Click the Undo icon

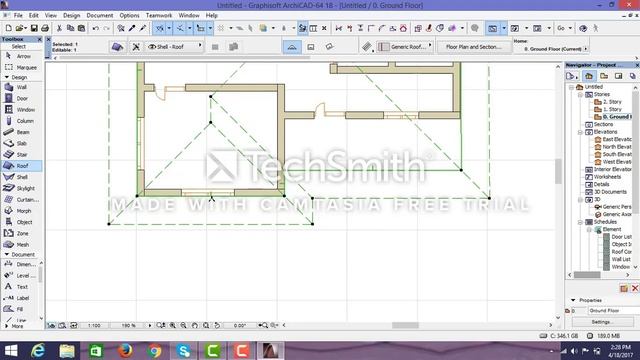click(x=96, y=28)
